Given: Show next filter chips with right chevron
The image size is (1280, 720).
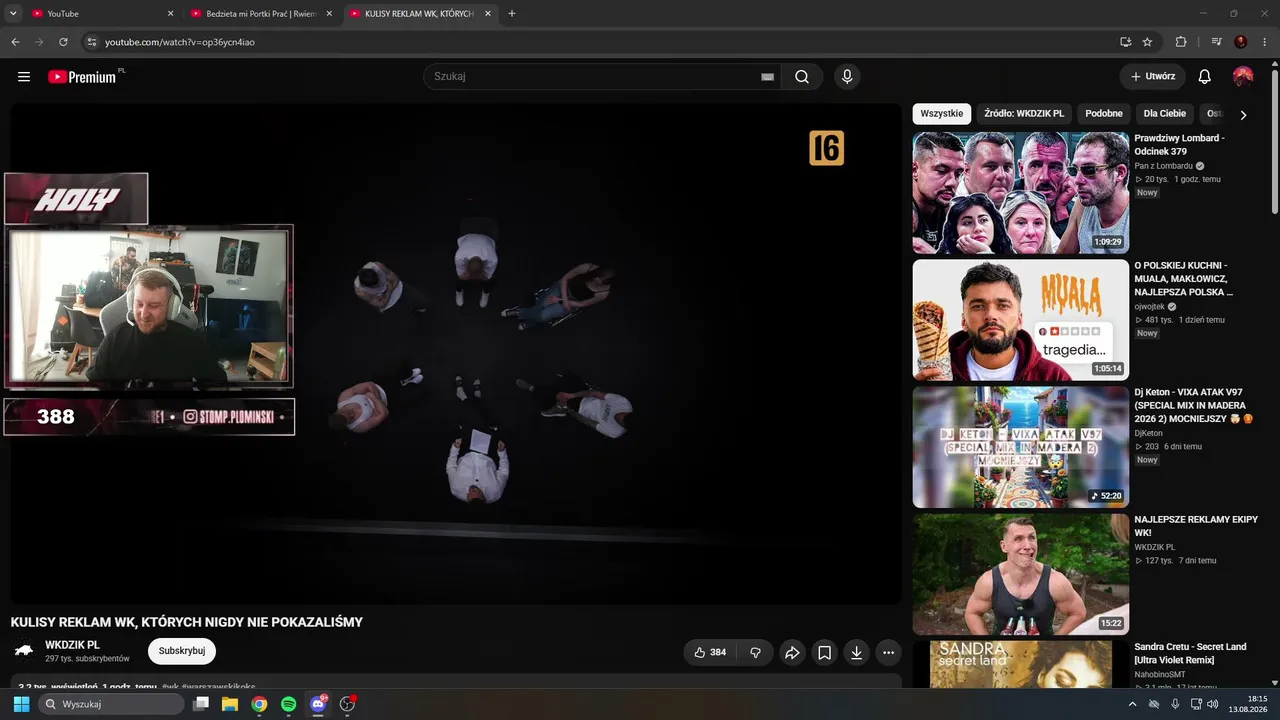Looking at the screenshot, I should point(1243,115).
